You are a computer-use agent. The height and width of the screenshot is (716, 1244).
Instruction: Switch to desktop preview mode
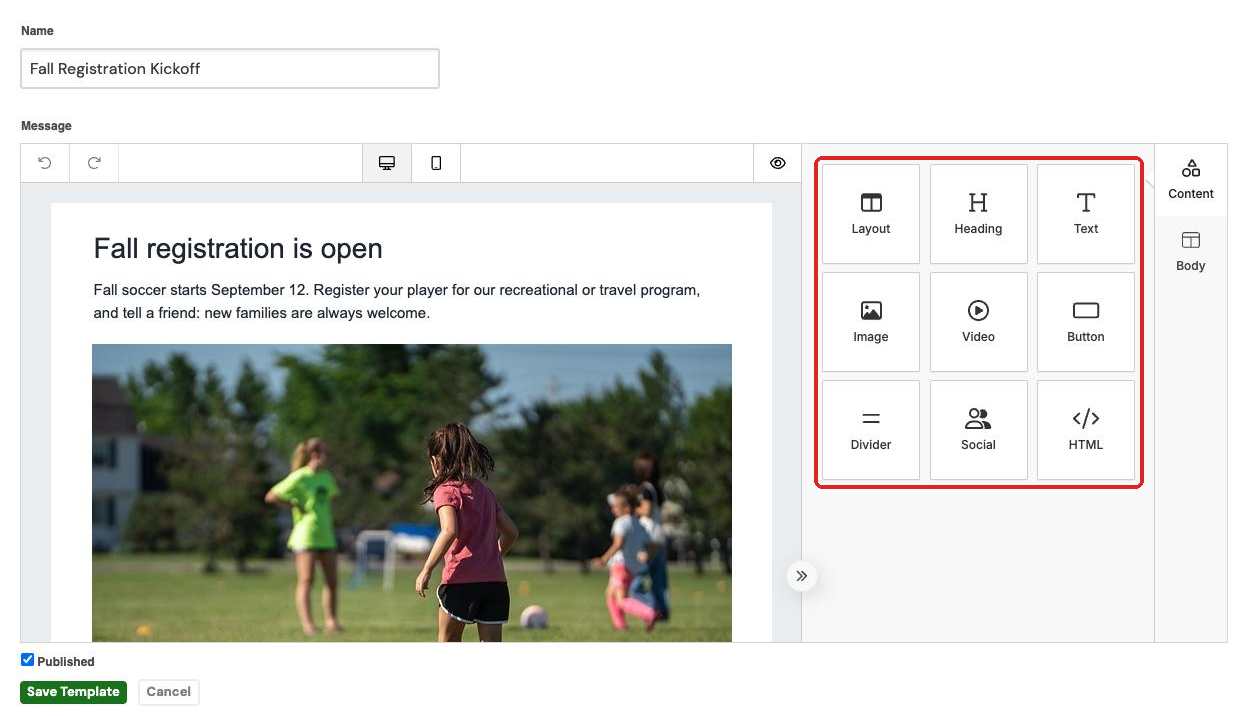point(387,163)
